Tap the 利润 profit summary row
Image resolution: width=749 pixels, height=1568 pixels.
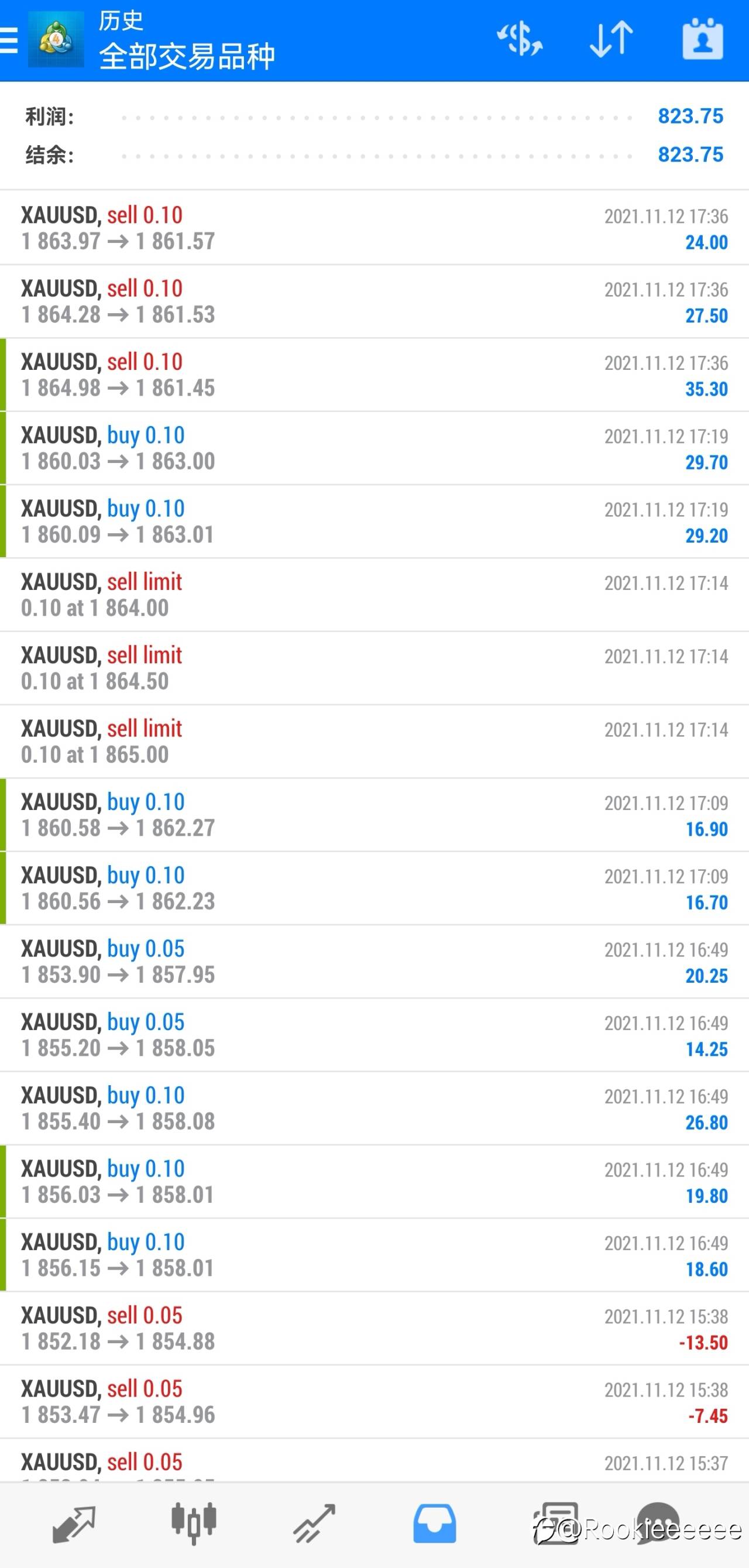(x=374, y=116)
